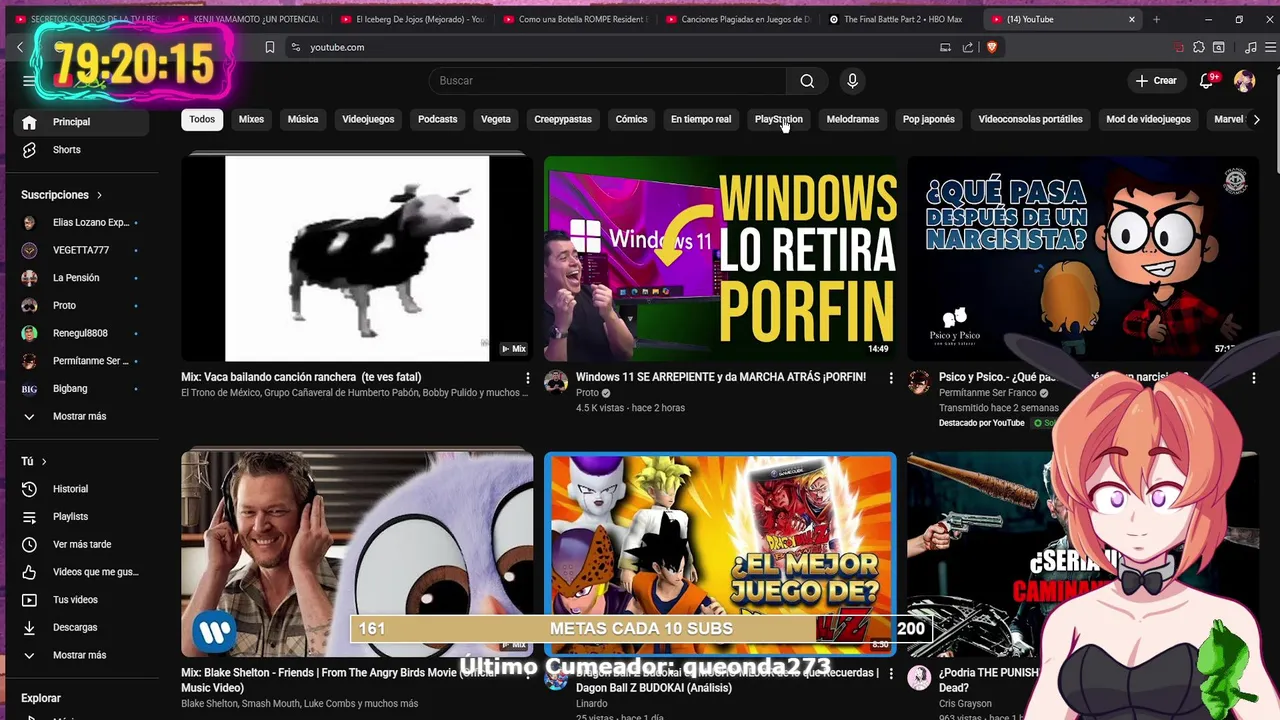Click the YouTube search input field
This screenshot has width=1280, height=720.
click(x=608, y=81)
